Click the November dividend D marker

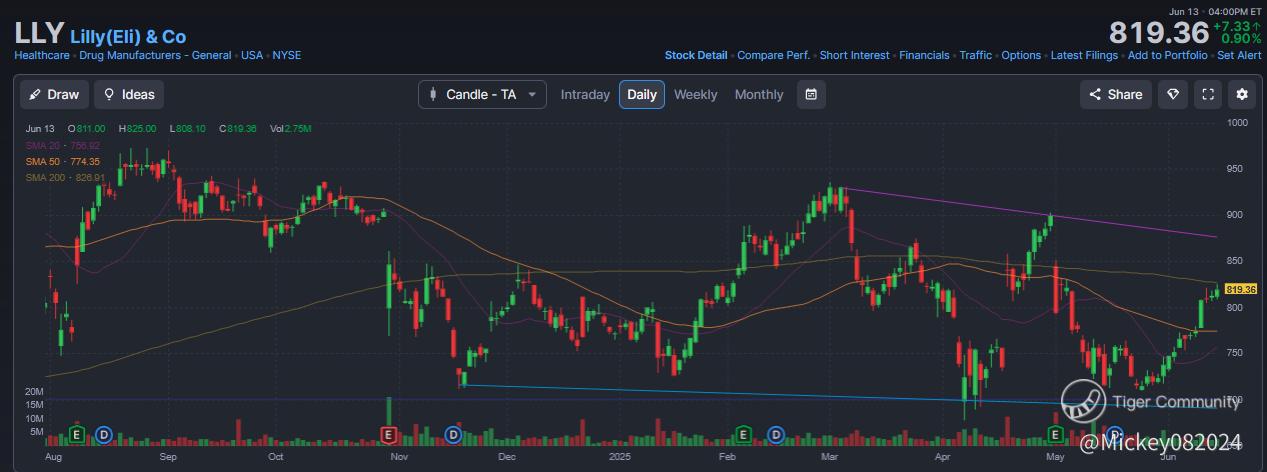coord(452,434)
